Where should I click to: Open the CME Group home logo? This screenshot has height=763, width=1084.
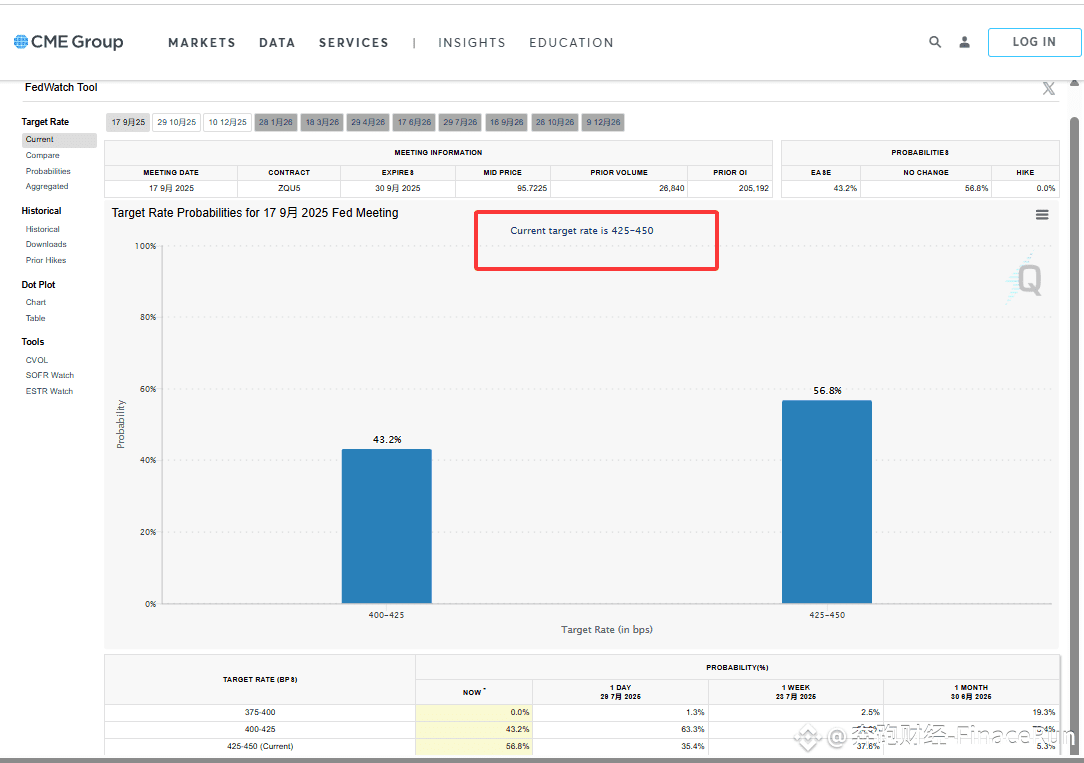(x=68, y=42)
